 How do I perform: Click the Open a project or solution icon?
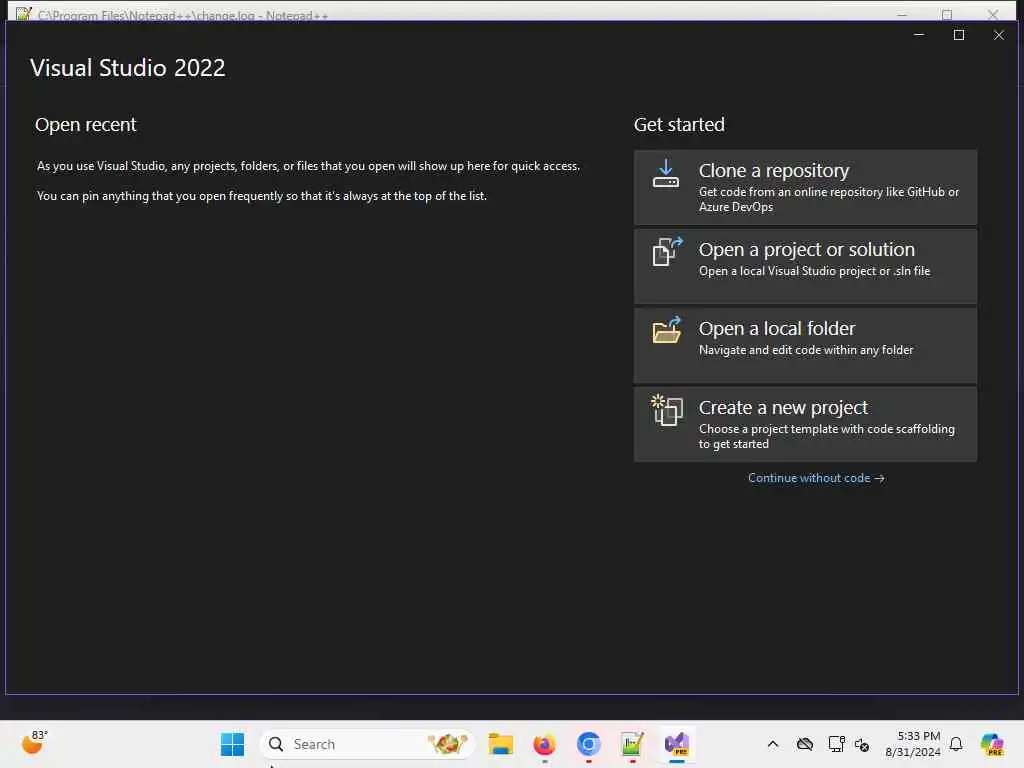point(667,251)
